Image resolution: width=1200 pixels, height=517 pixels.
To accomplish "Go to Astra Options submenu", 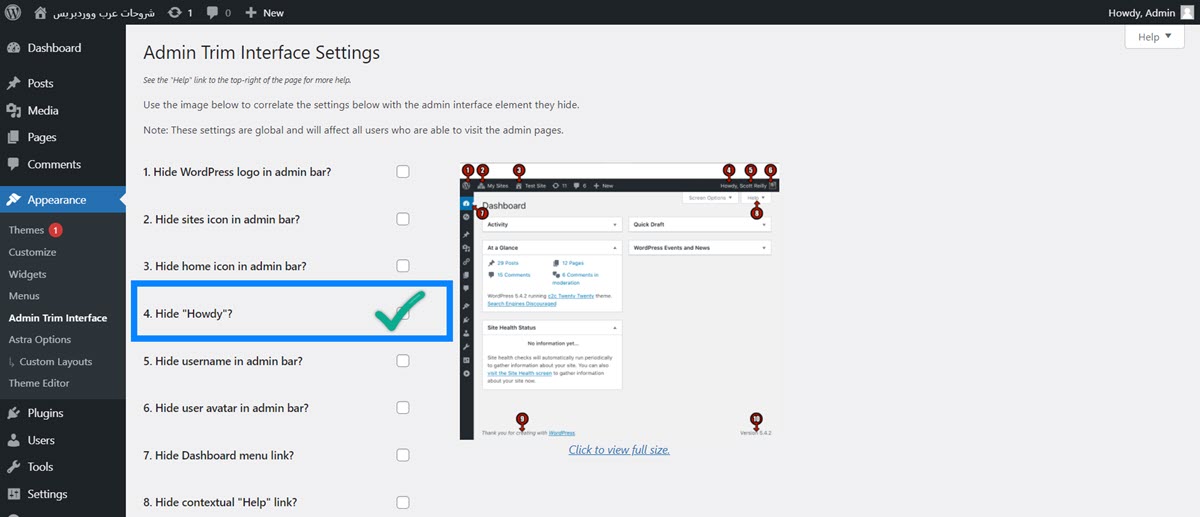I will point(40,340).
